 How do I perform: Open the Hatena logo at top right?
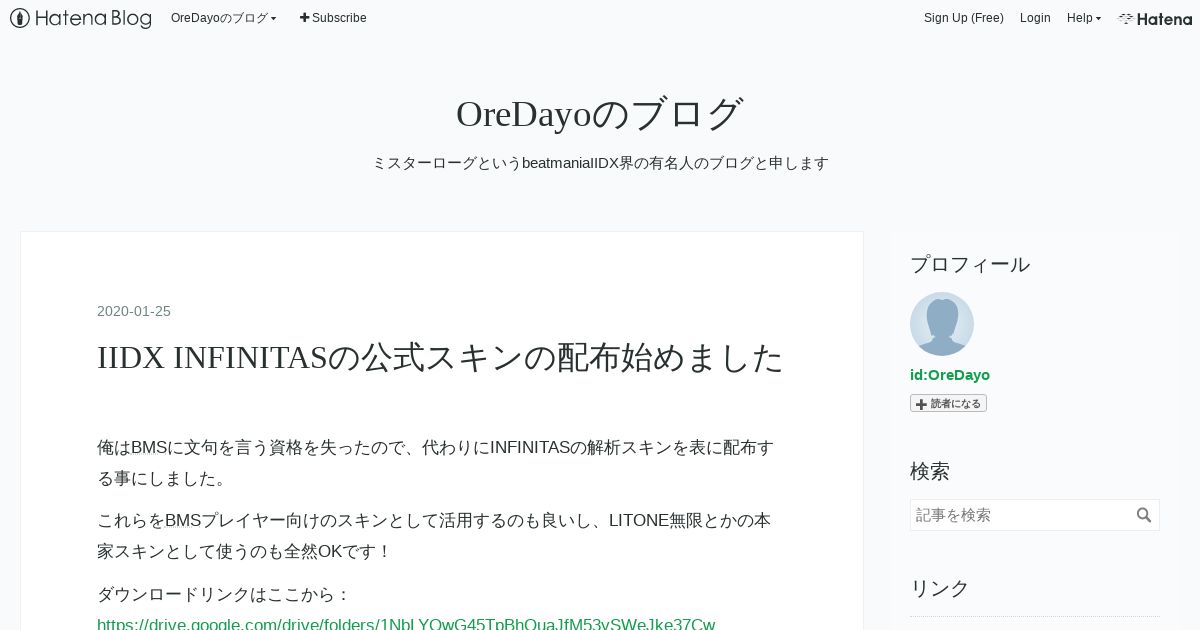pos(1155,18)
